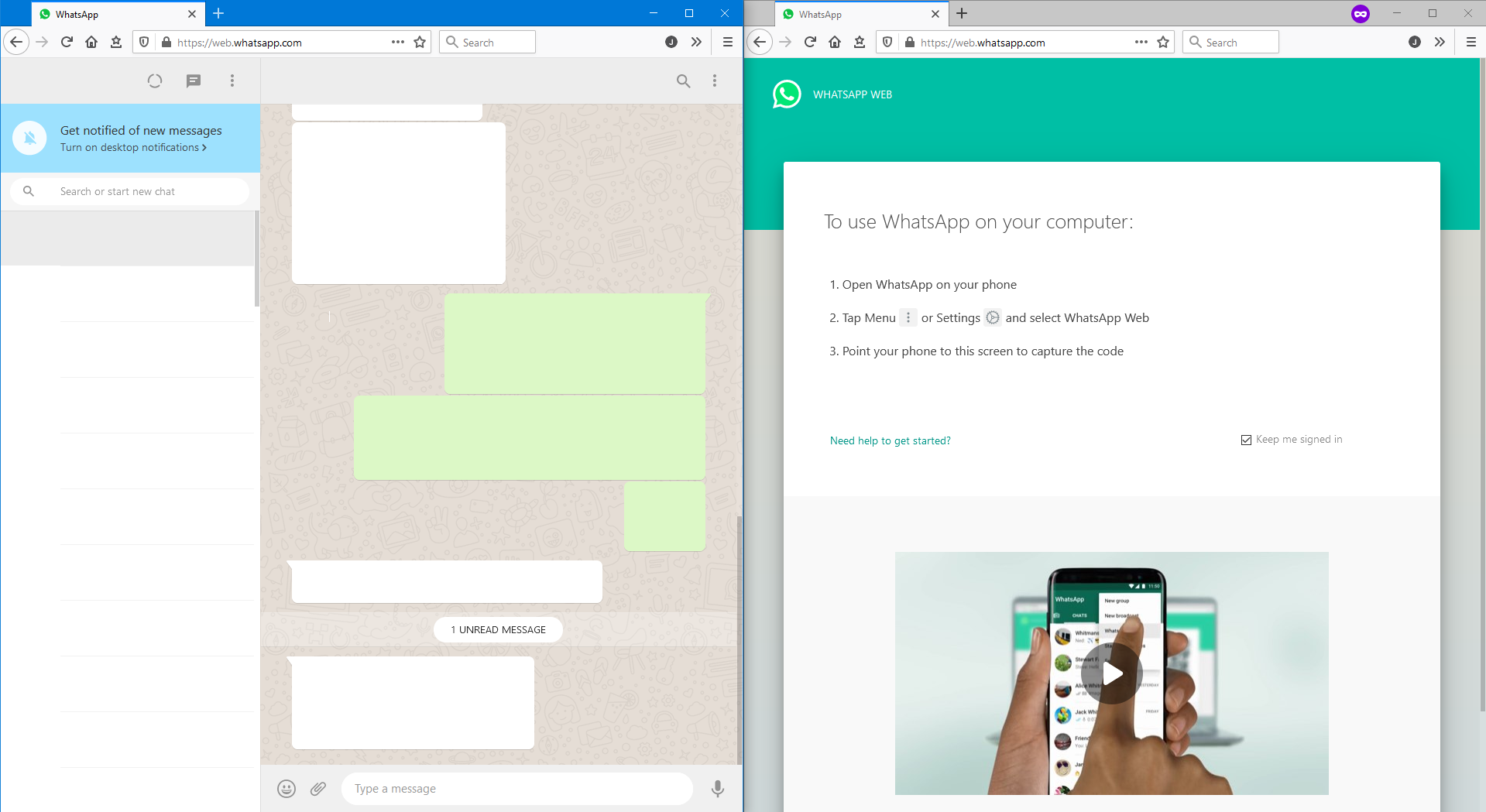This screenshot has height=812, width=1486.
Task: Enable desktop notifications from the banner
Action: [x=132, y=147]
